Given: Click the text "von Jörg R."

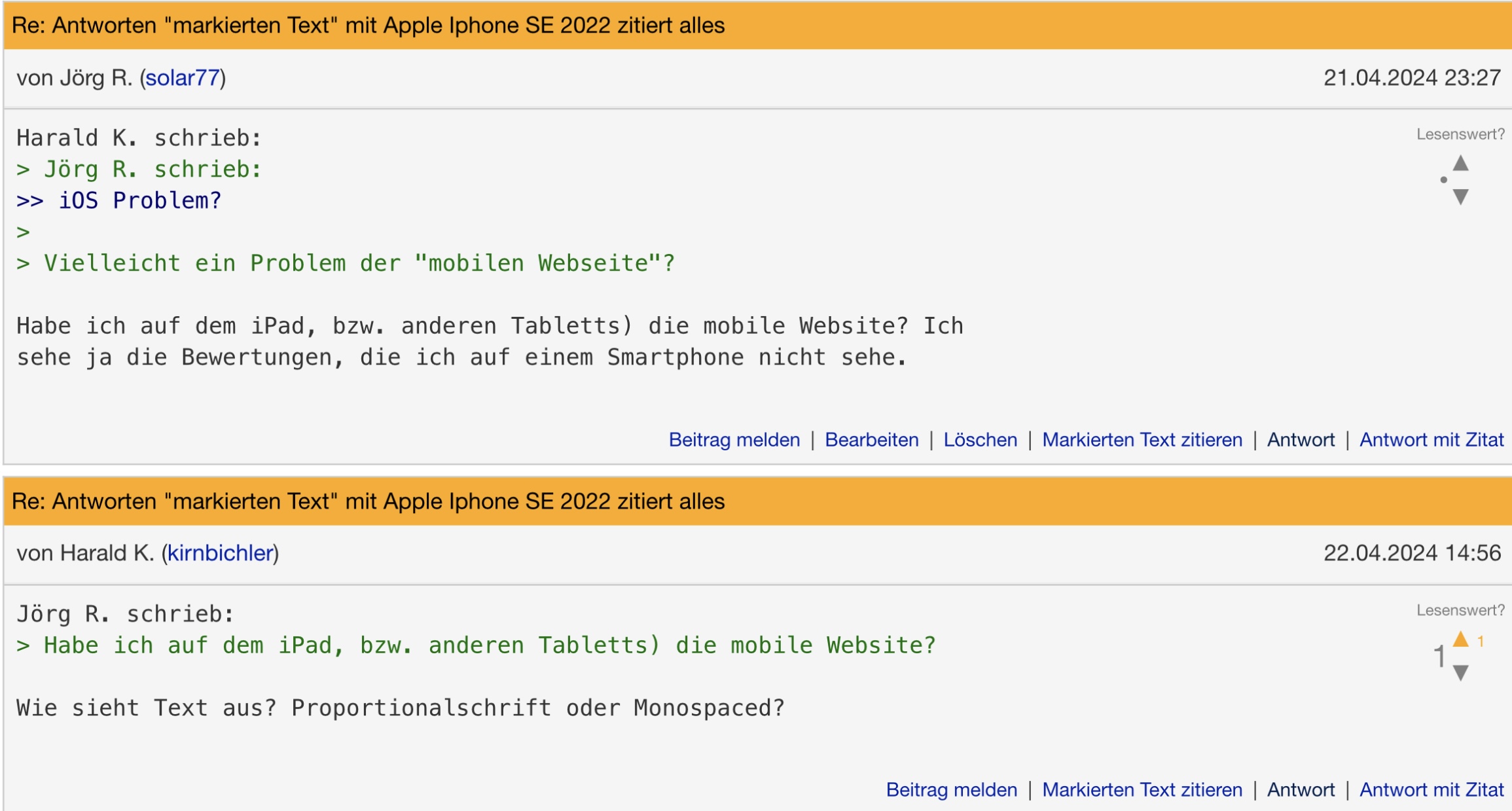Looking at the screenshot, I should point(75,78).
